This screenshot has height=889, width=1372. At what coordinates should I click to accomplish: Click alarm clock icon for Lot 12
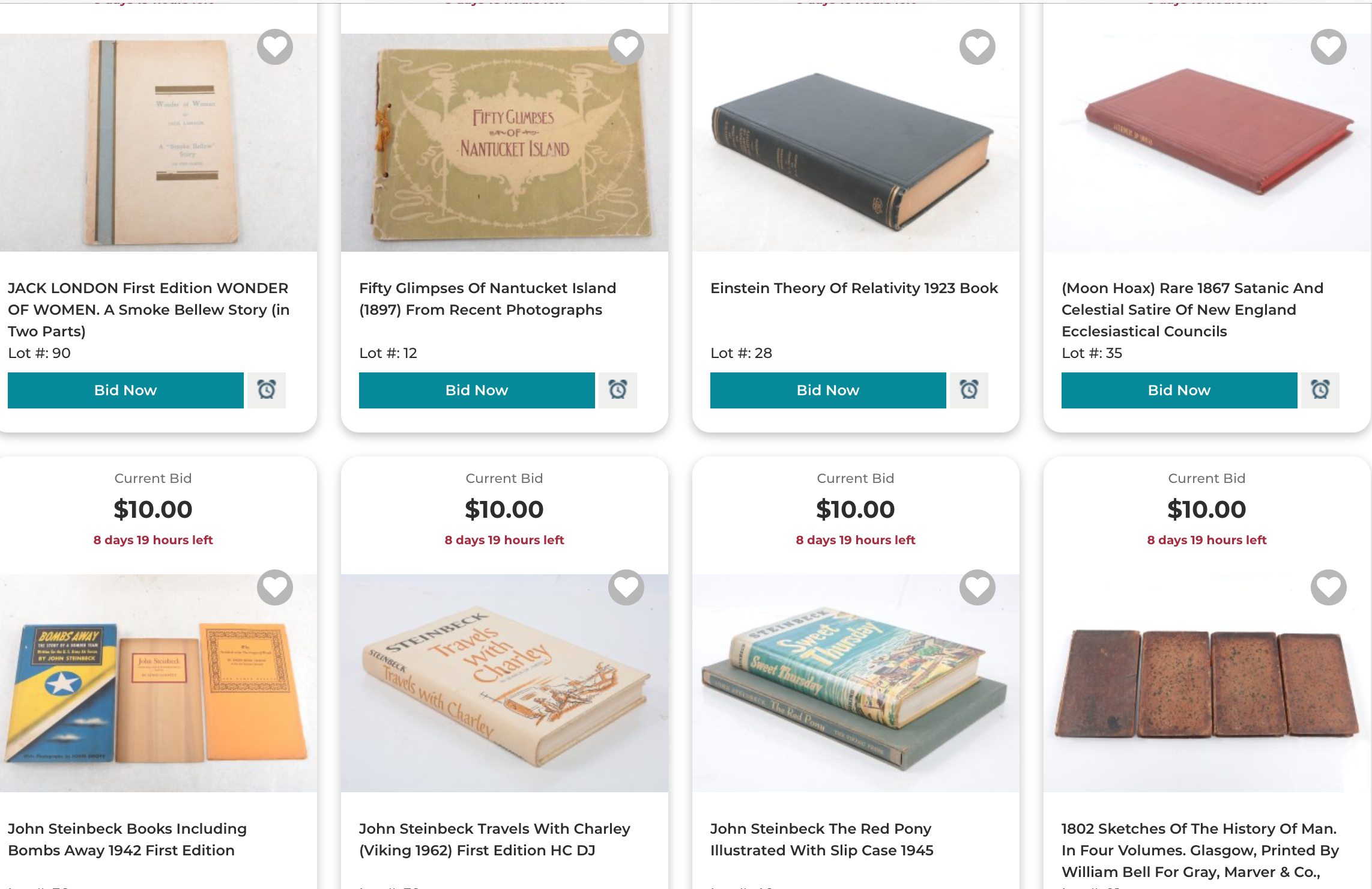point(618,390)
